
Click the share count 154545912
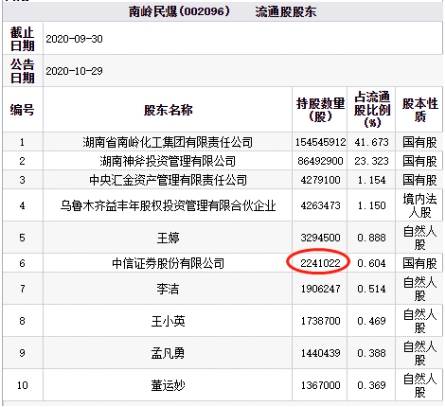pyautogui.click(x=320, y=142)
